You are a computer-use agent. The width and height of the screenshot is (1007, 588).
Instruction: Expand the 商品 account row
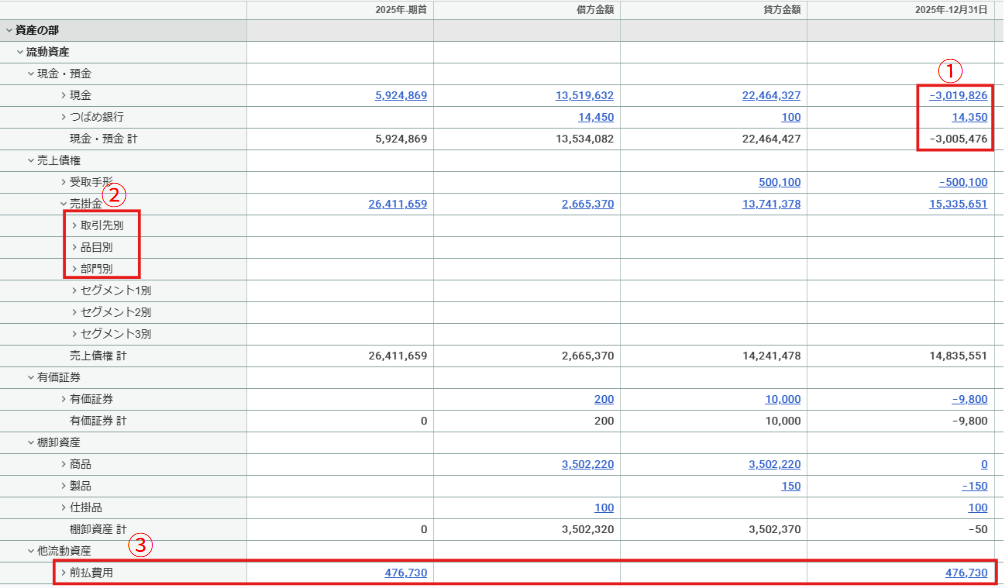[64, 464]
